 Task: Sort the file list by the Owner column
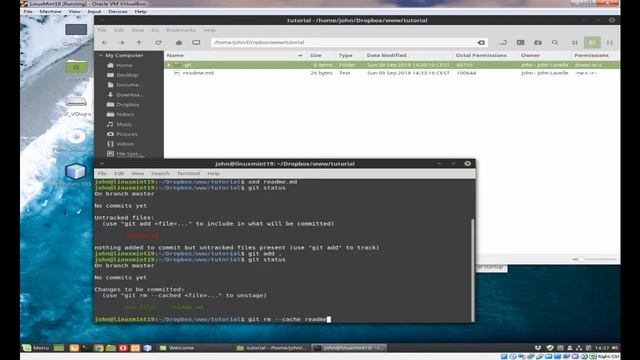(x=531, y=55)
